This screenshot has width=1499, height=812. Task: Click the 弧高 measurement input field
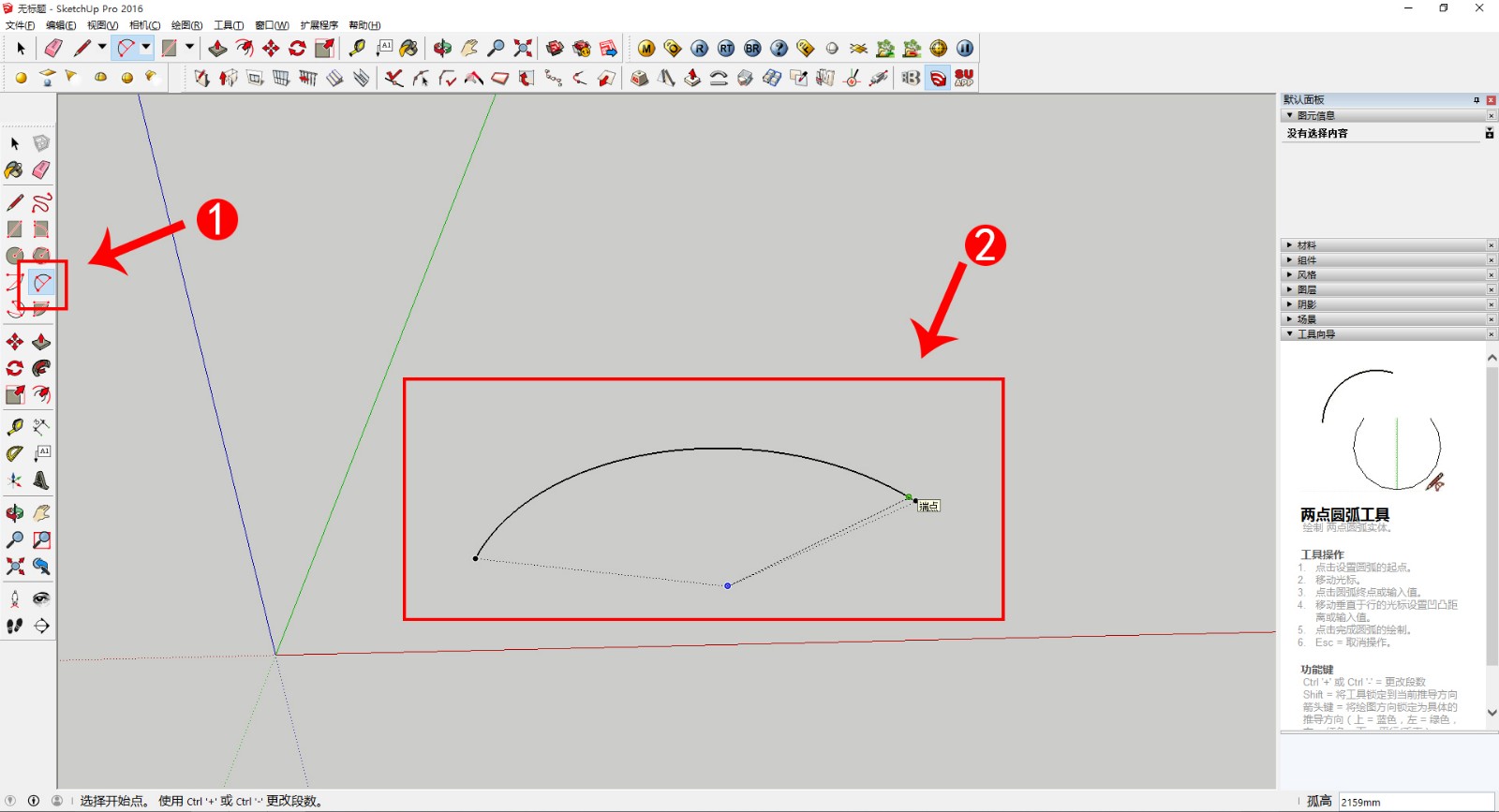(1416, 802)
